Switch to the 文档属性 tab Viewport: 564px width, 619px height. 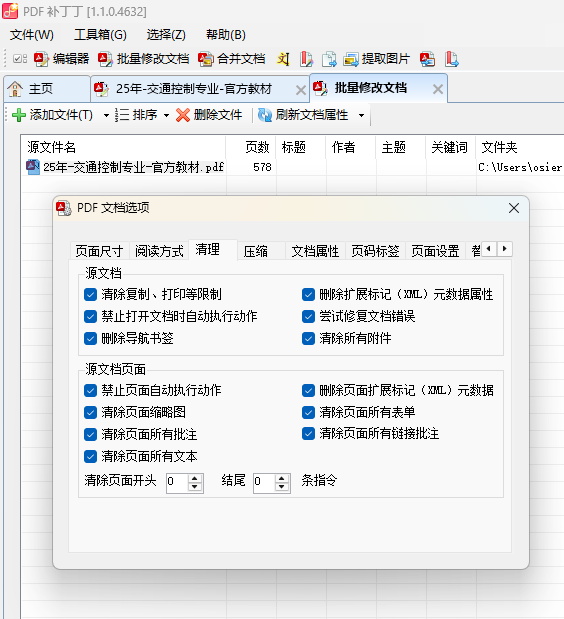click(315, 251)
